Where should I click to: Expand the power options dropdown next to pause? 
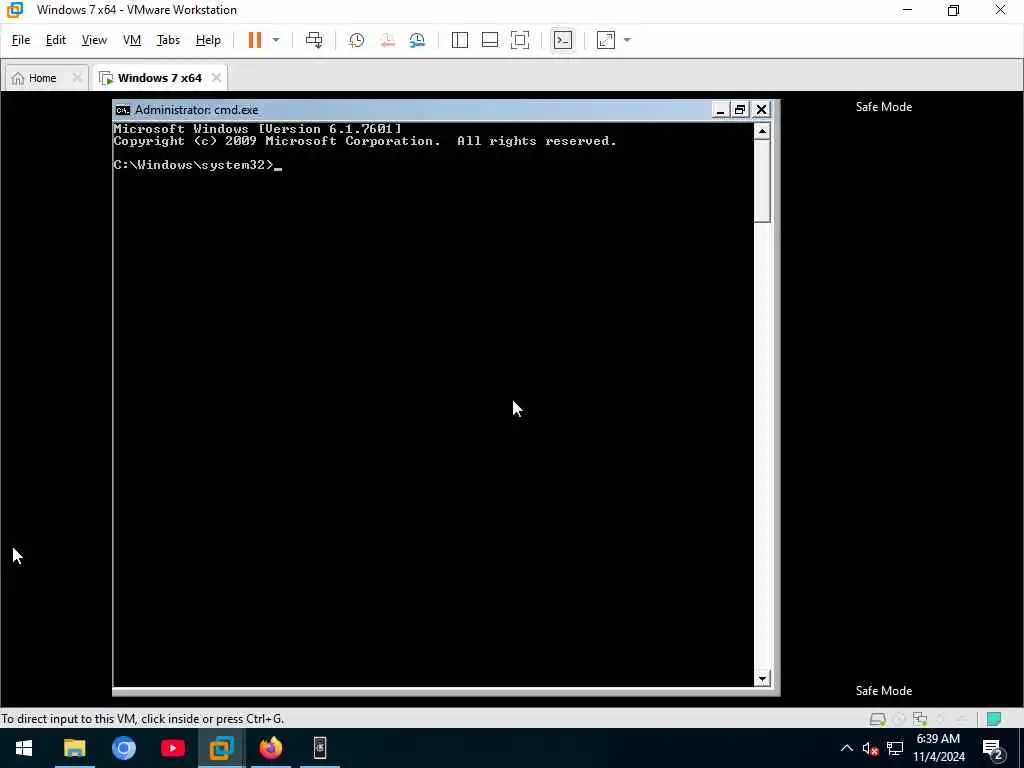(276, 40)
